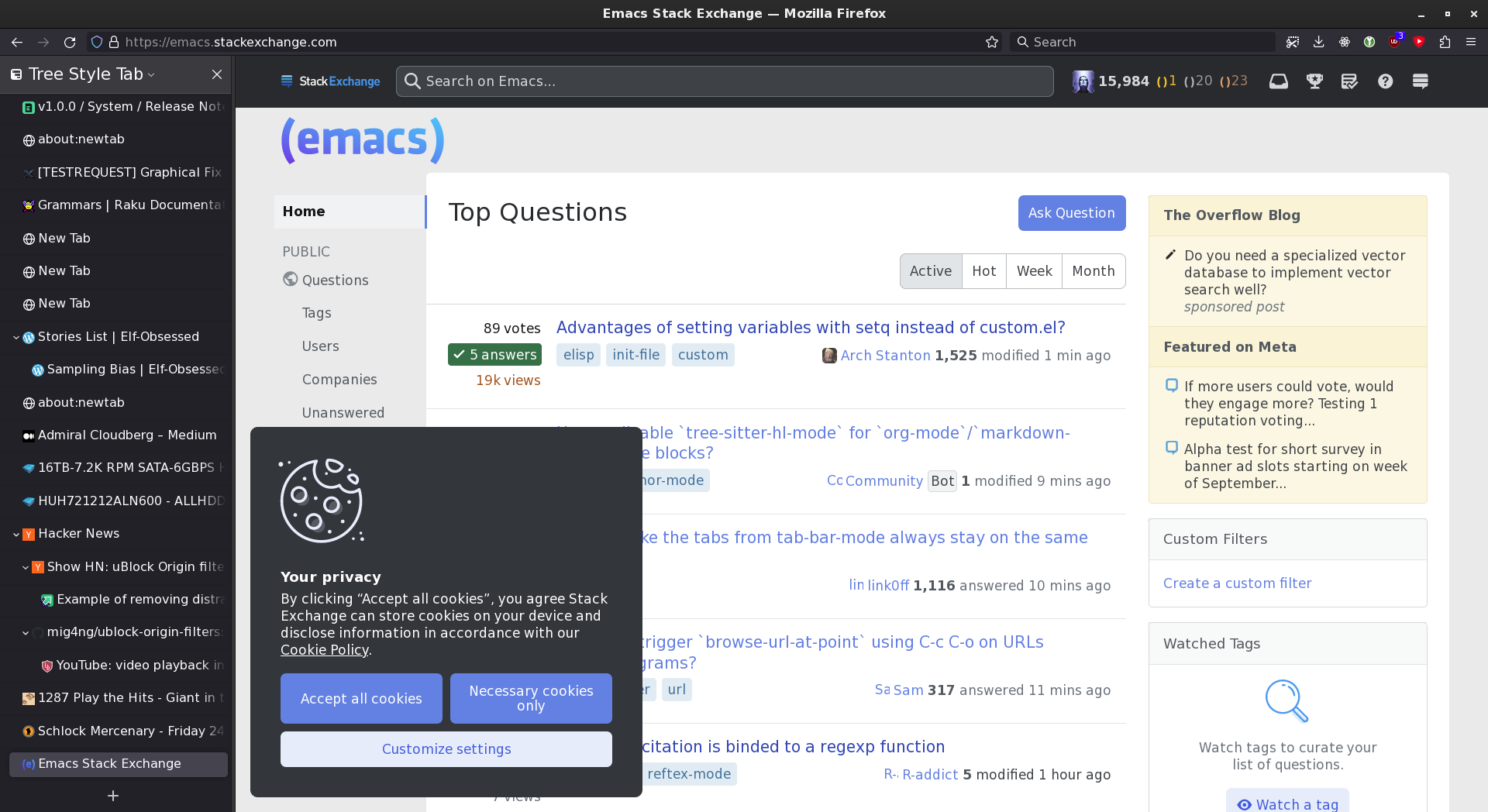Screen dimensions: 1488x812
Task: Open the Firefox hamburger application menu
Action: (1471, 42)
